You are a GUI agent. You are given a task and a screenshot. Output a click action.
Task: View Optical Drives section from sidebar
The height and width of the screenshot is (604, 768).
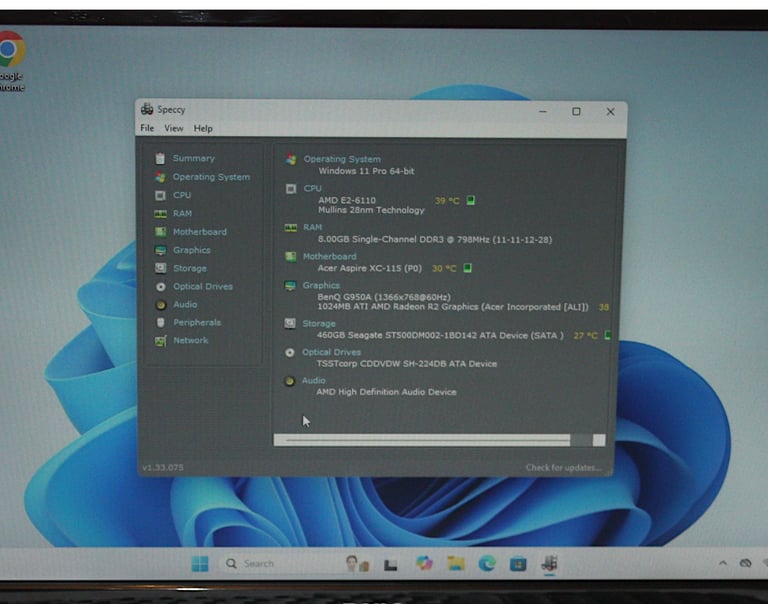point(203,286)
